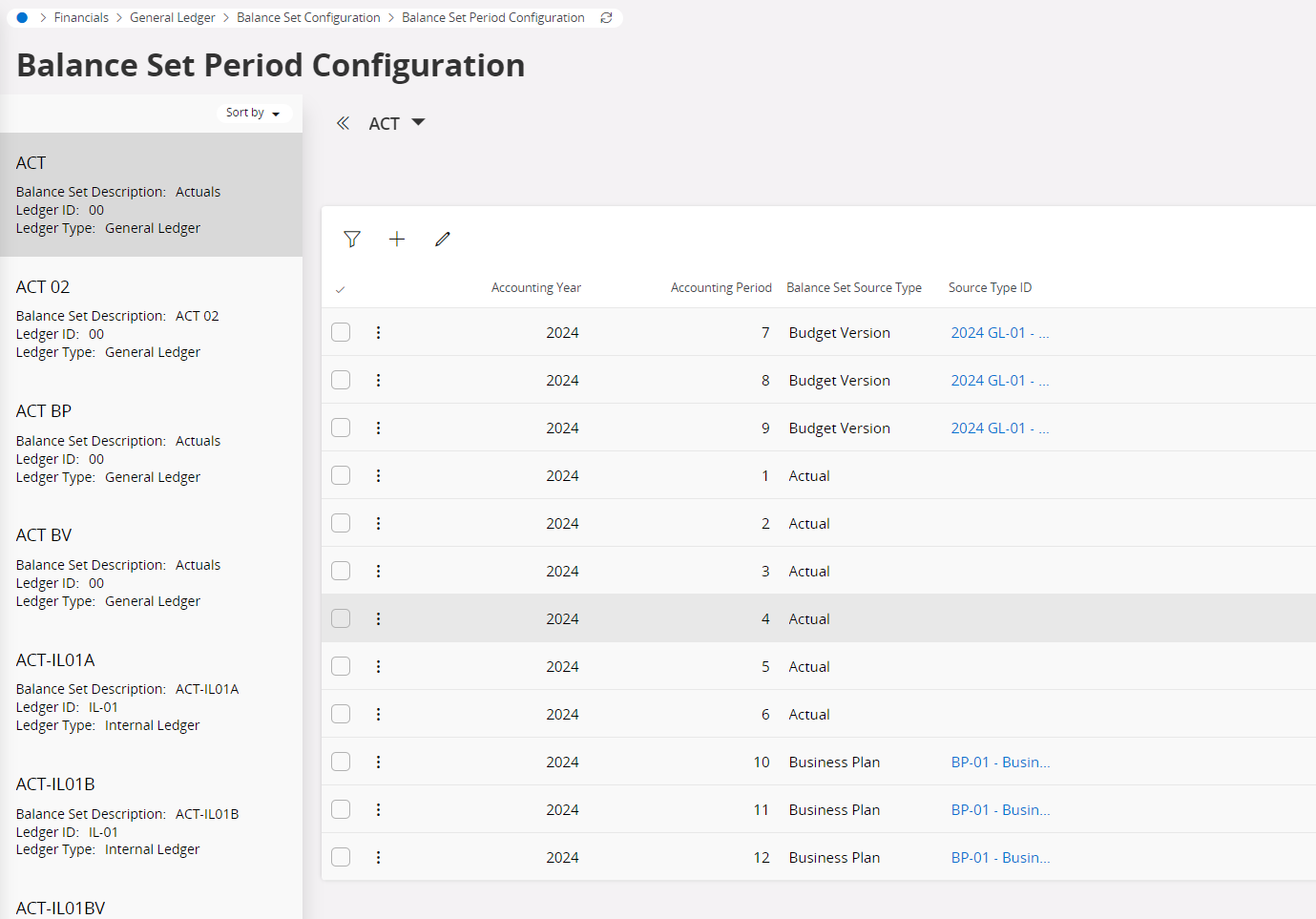
Task: Go to Balance Set Configuration via breadcrumb
Action: click(308, 17)
